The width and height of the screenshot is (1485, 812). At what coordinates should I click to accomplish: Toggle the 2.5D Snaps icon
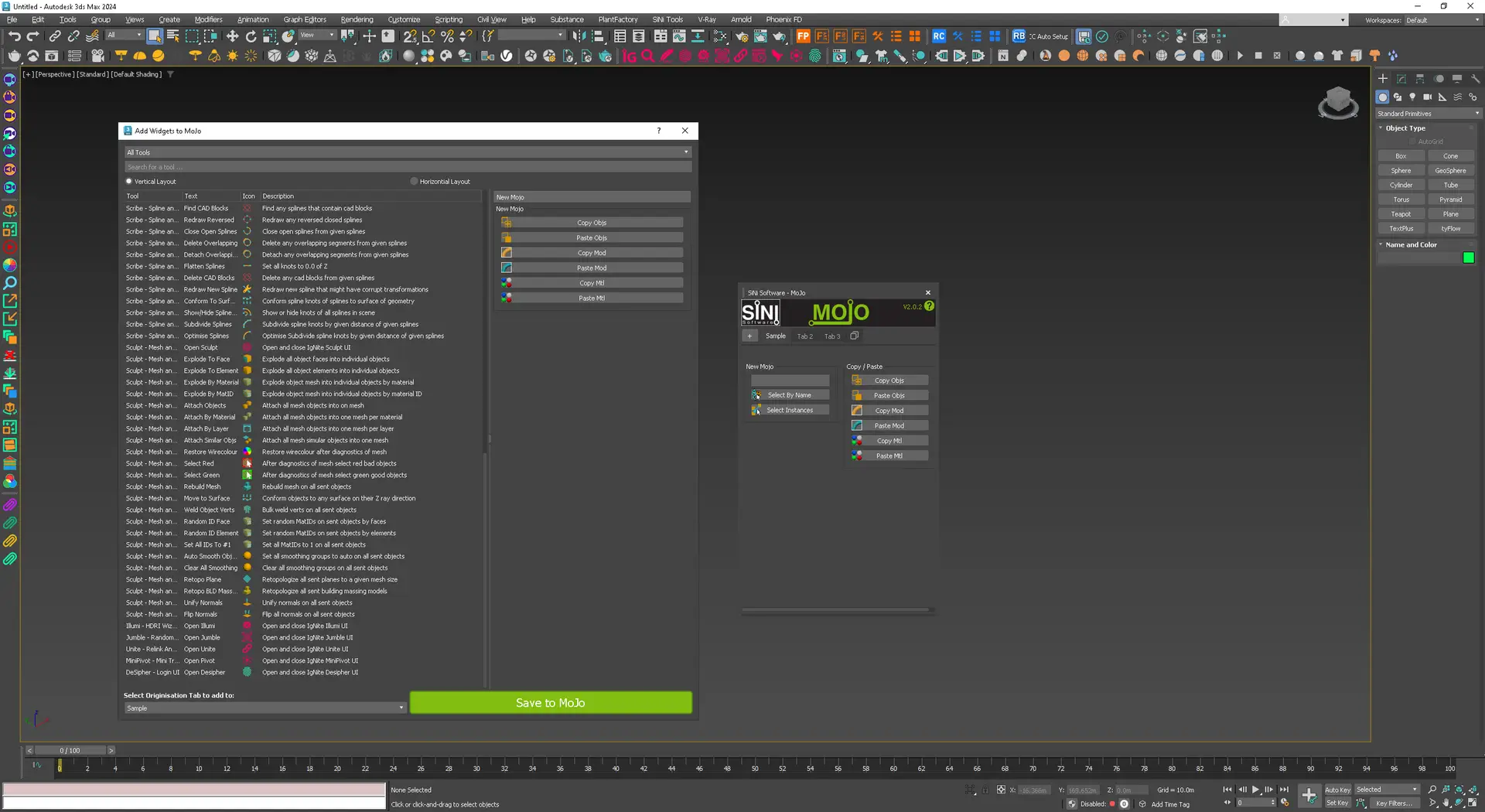tap(409, 36)
